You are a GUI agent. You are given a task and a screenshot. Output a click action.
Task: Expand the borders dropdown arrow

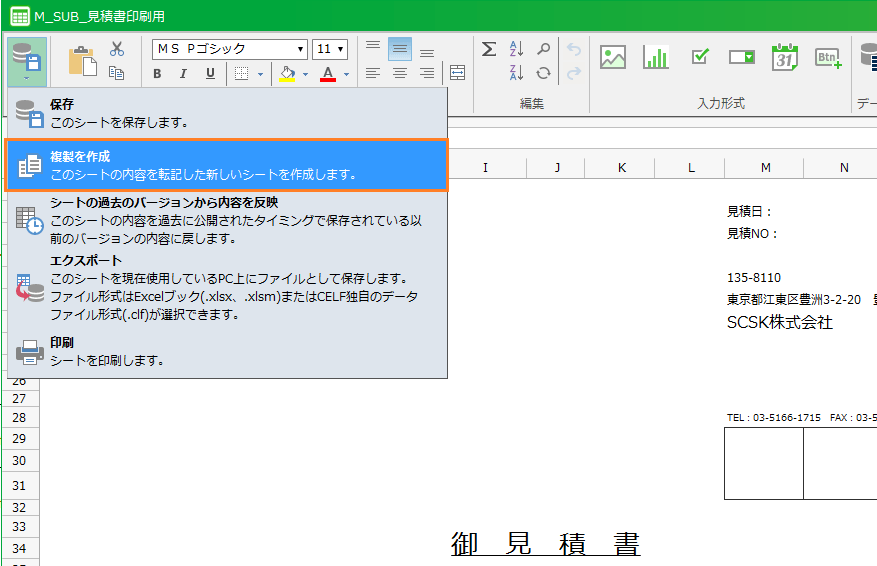260,74
